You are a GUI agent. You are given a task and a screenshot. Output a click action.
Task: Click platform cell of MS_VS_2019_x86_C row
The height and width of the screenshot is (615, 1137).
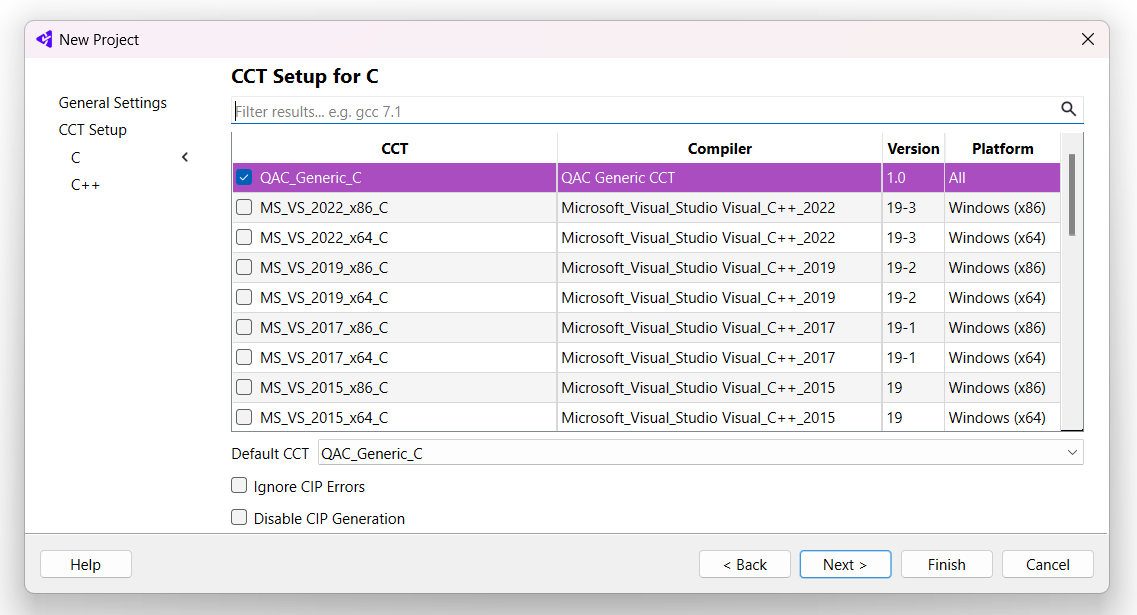click(x=1002, y=268)
